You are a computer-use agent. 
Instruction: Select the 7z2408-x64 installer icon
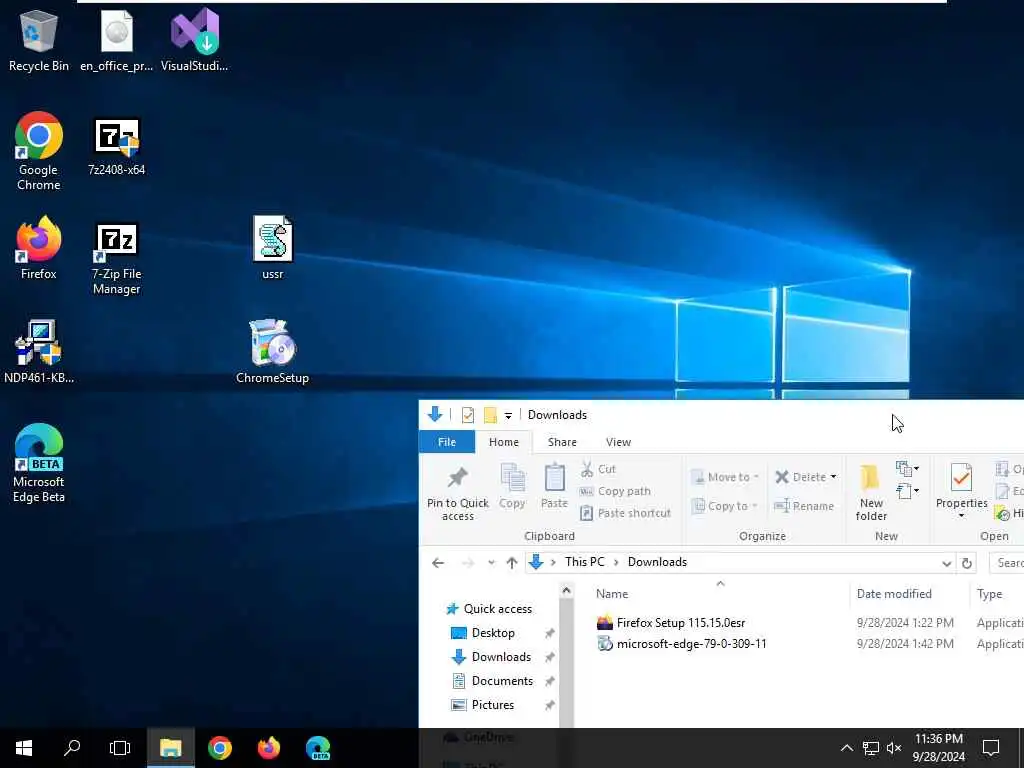pyautogui.click(x=116, y=146)
